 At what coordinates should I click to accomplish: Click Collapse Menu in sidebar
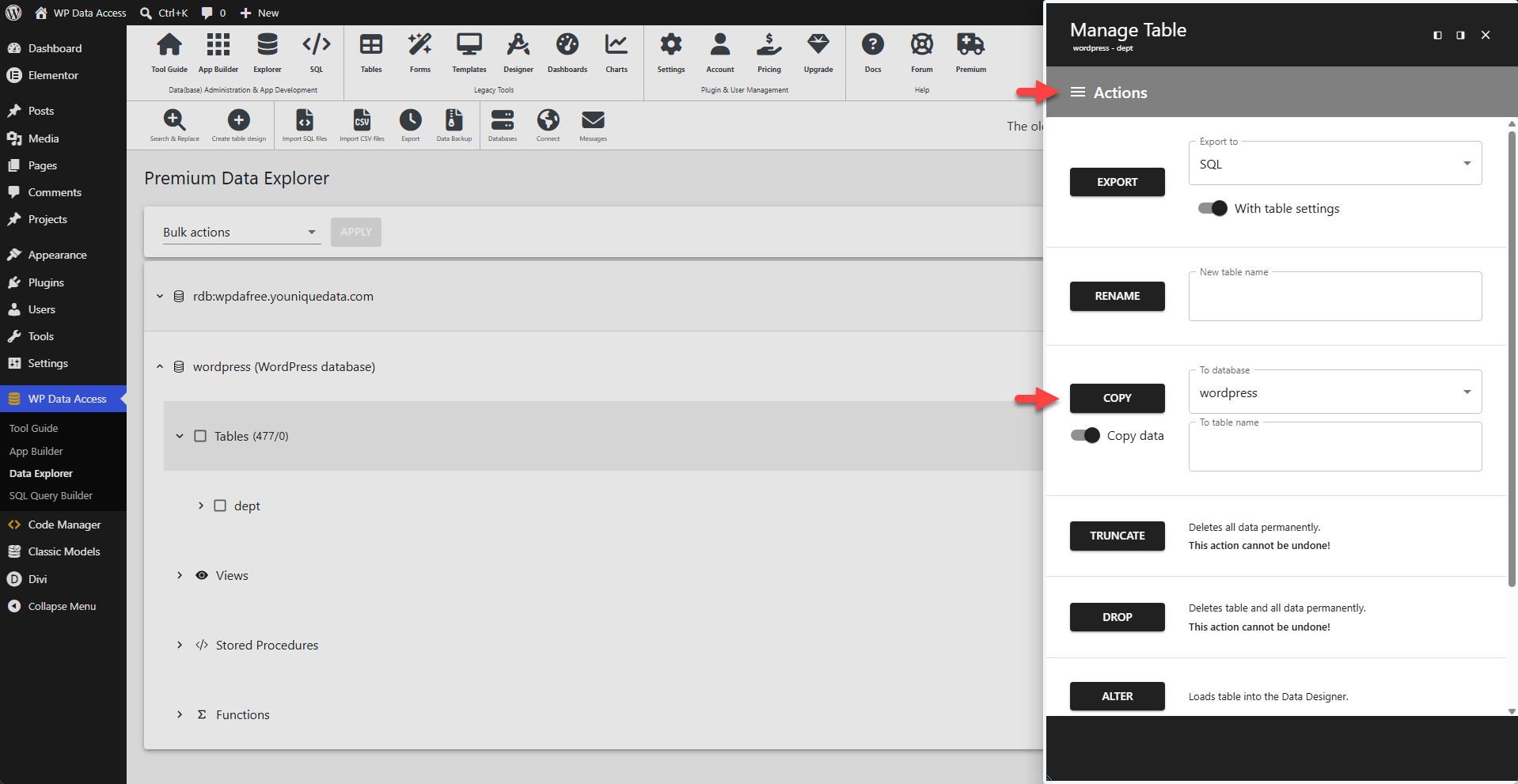coord(63,606)
